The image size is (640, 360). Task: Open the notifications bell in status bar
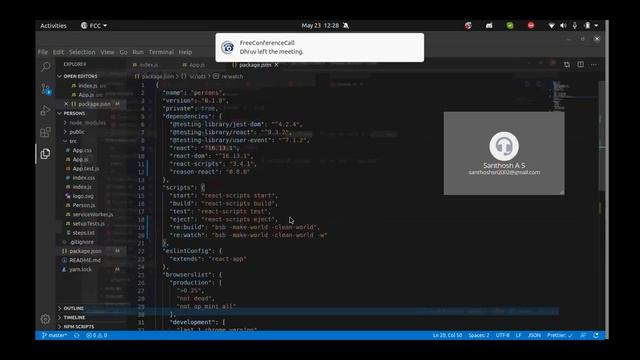point(596,336)
